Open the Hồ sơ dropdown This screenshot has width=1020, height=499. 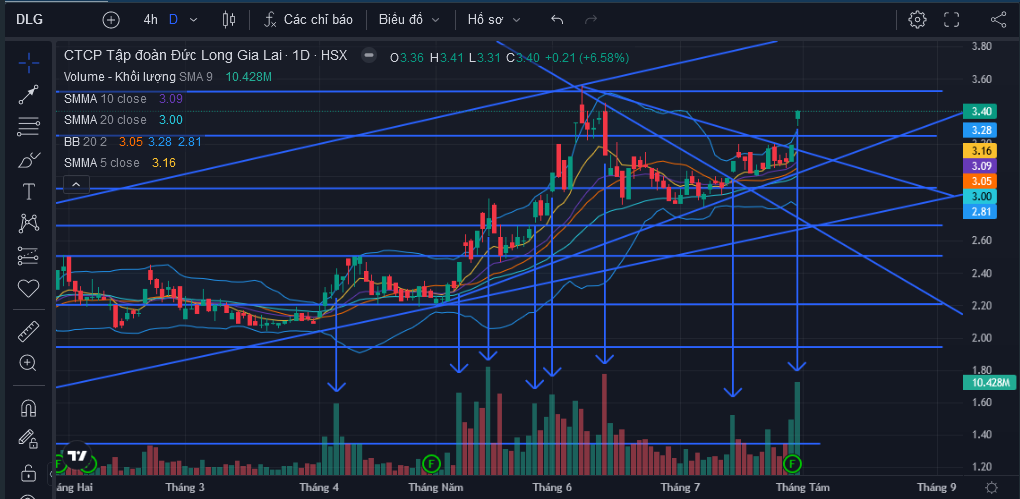tap(494, 20)
